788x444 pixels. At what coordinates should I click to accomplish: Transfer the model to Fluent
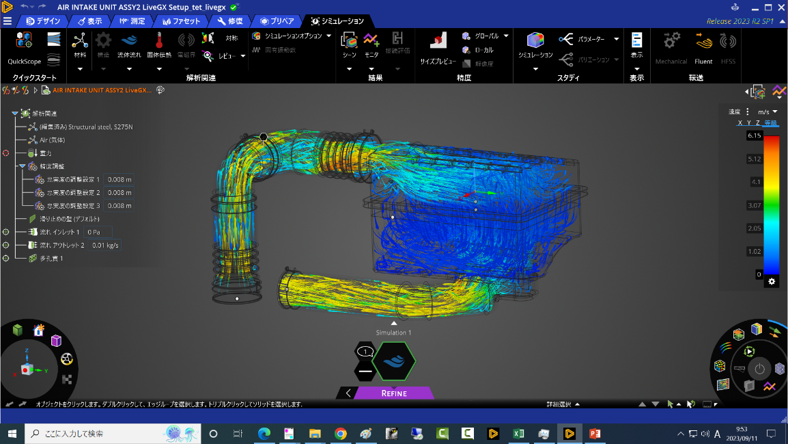tap(703, 48)
